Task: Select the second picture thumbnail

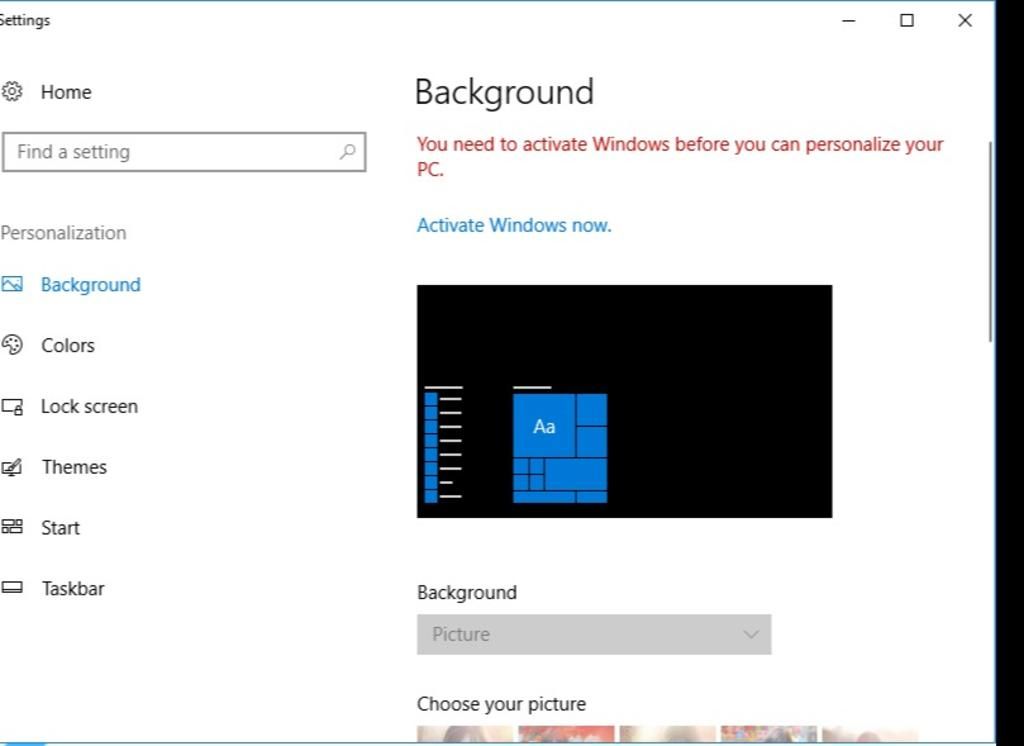Action: tap(566, 735)
